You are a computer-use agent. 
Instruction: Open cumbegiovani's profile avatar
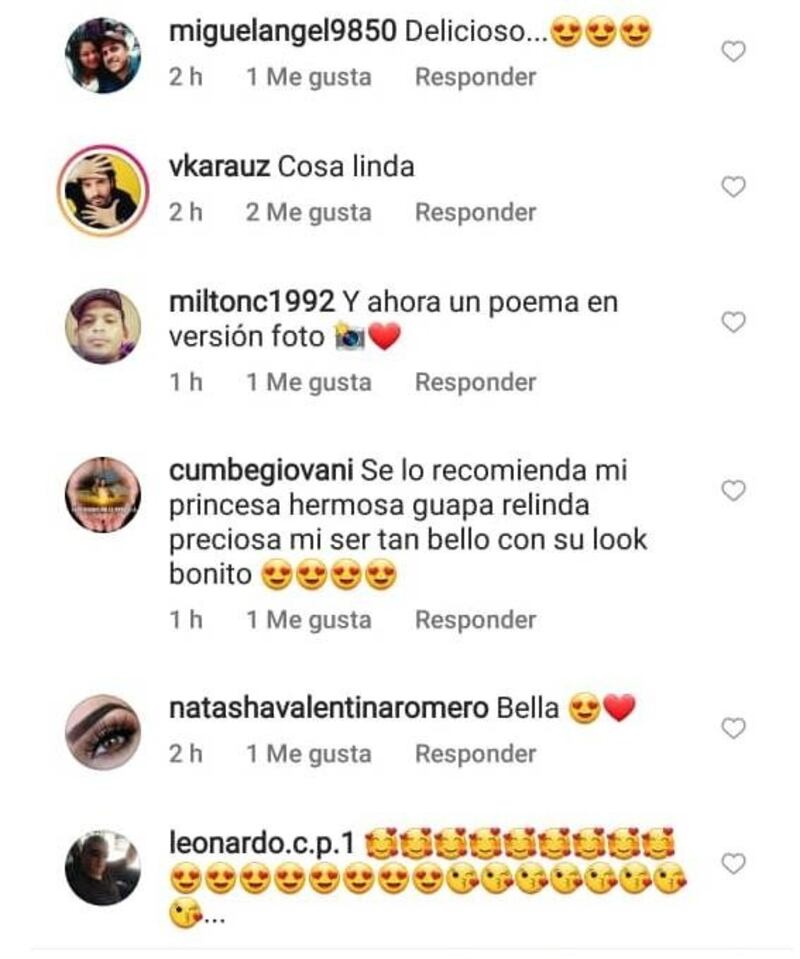103,494
